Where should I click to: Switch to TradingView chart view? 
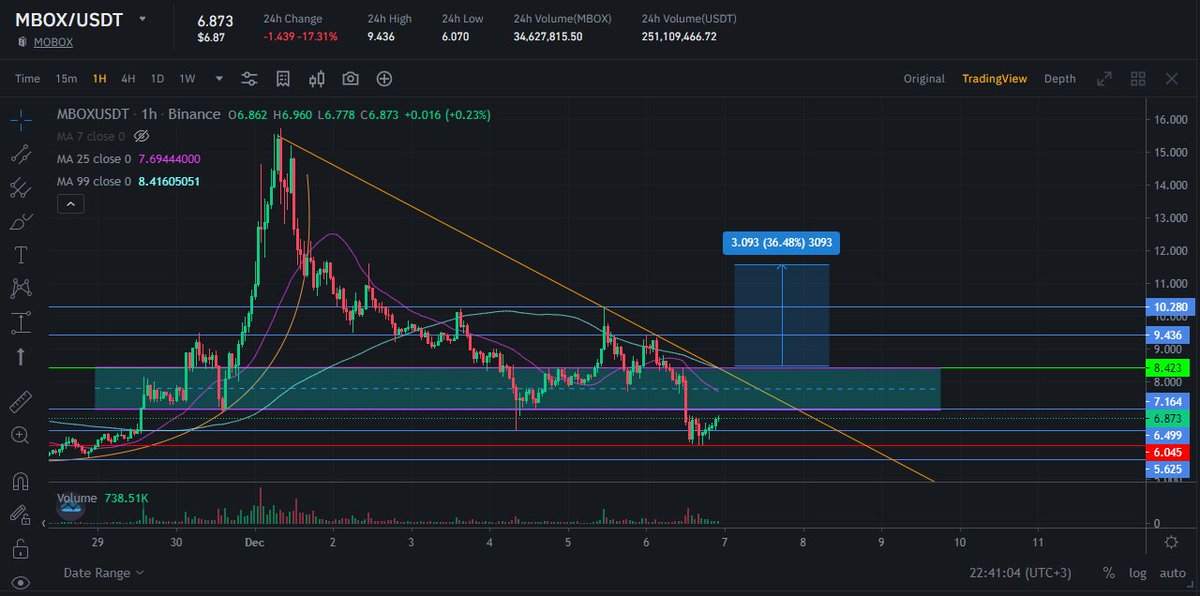pos(994,78)
